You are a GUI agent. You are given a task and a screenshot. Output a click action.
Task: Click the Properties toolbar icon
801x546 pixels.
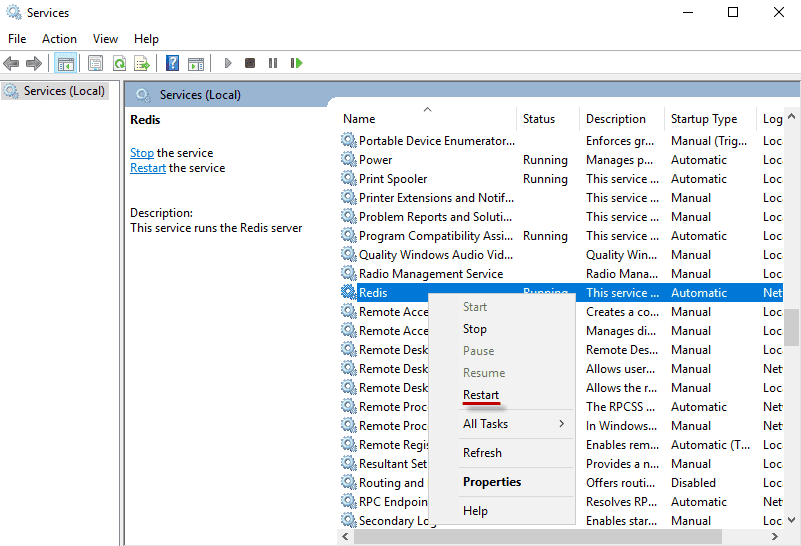(96, 63)
